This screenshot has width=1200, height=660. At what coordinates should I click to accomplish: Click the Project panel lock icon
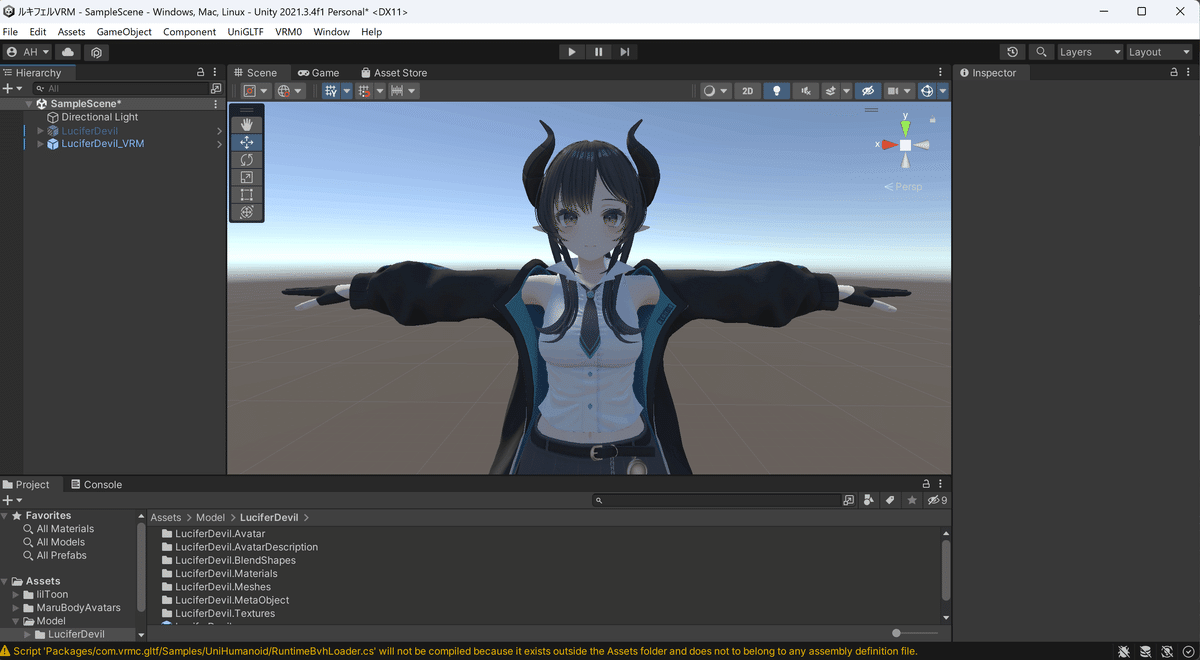tap(926, 485)
